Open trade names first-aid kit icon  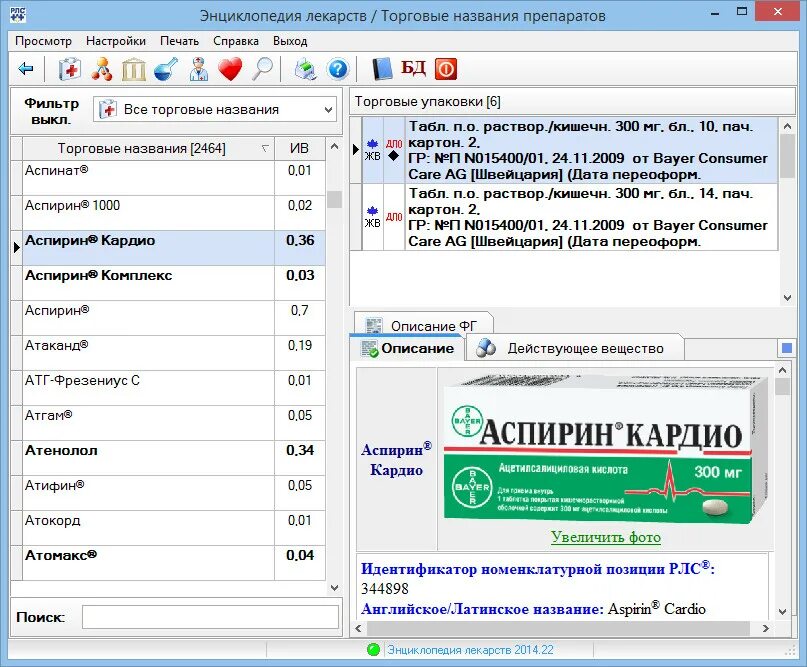coord(69,68)
